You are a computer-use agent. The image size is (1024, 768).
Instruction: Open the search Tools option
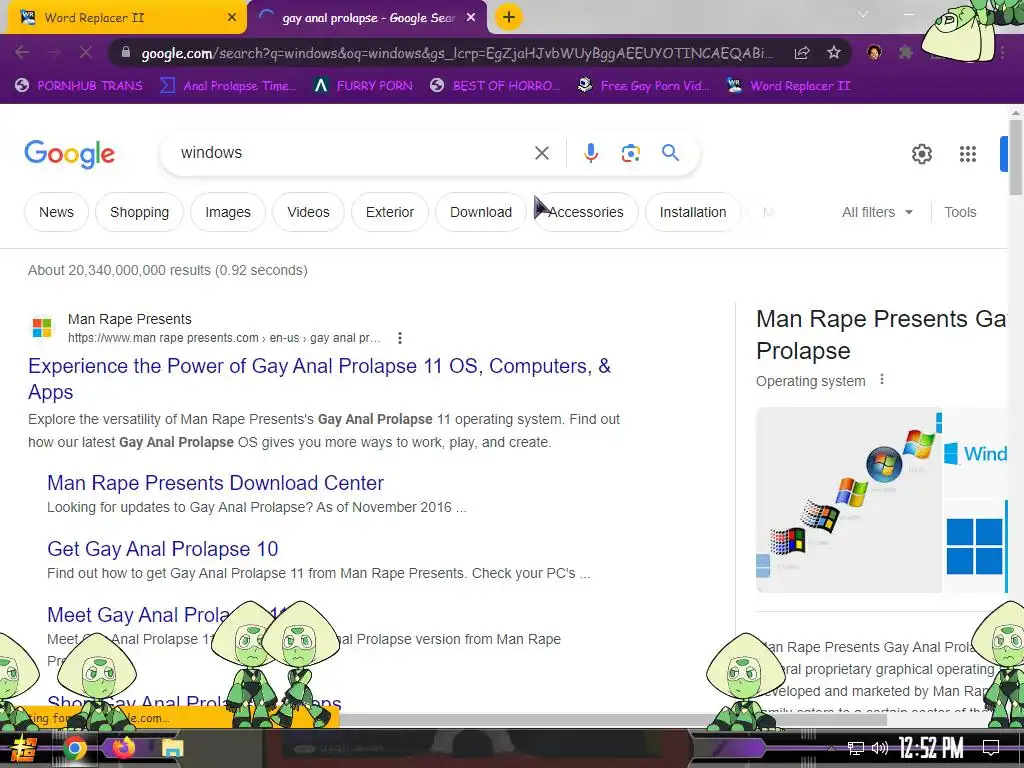point(960,212)
